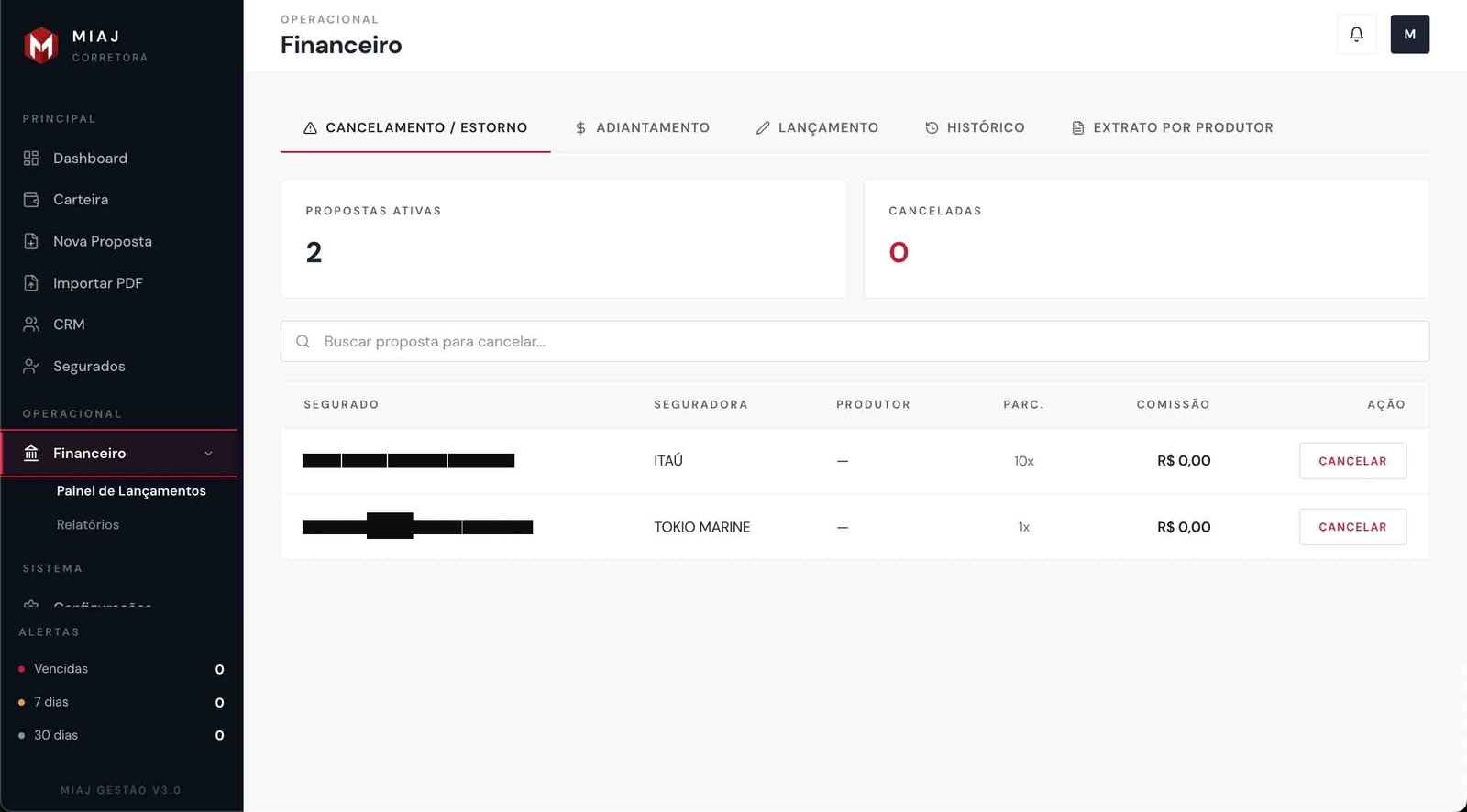Collapse the Financeiro menu chevron
The image size is (1467, 812).
coord(208,454)
